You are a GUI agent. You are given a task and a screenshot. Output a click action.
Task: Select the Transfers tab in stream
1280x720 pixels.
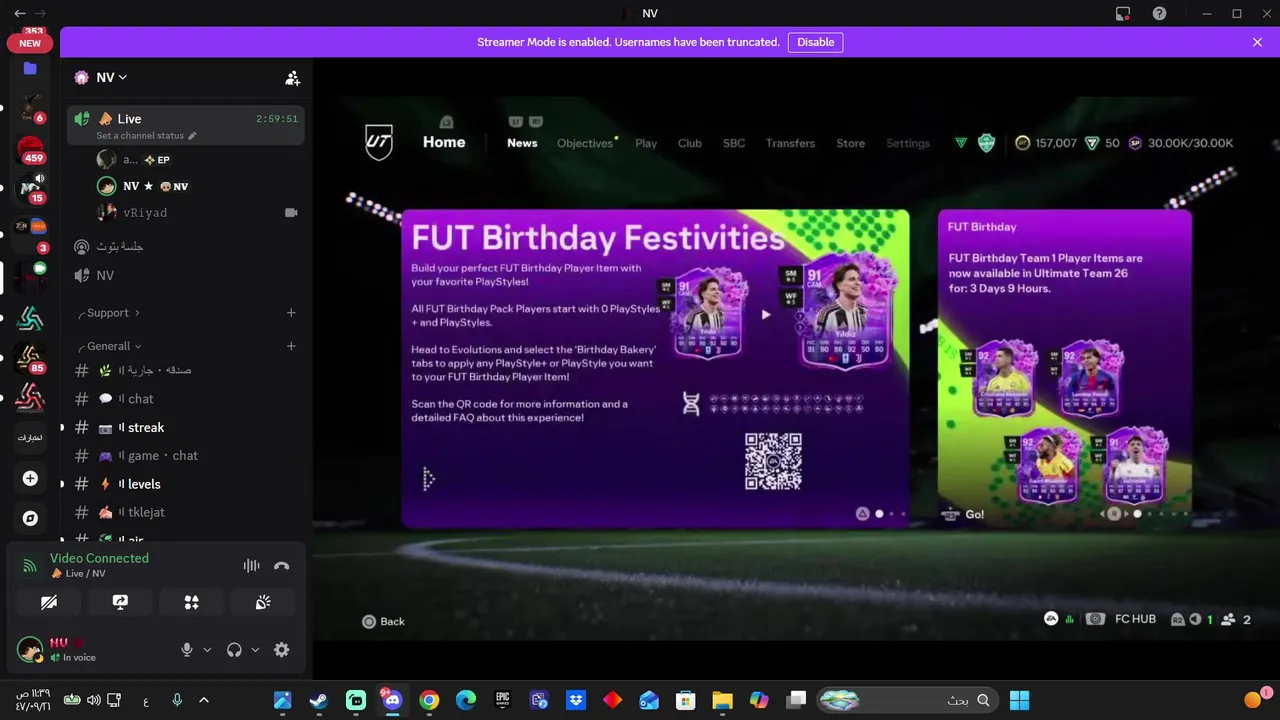pos(790,143)
